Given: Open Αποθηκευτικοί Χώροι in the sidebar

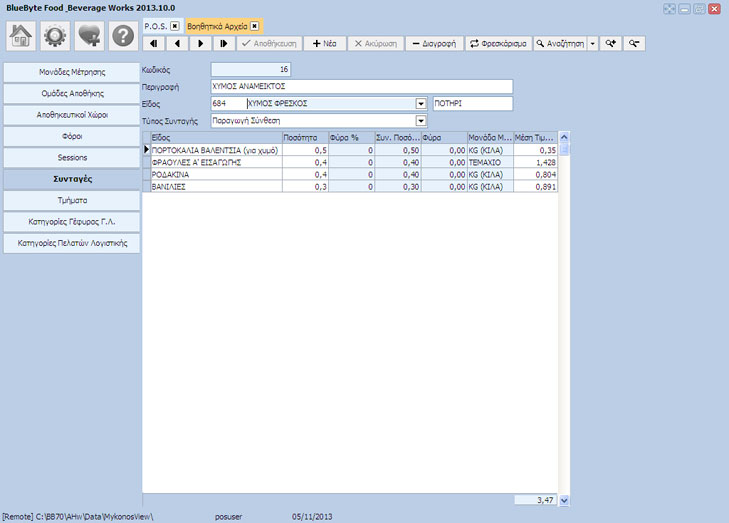Looking at the screenshot, I should click(x=72, y=115).
